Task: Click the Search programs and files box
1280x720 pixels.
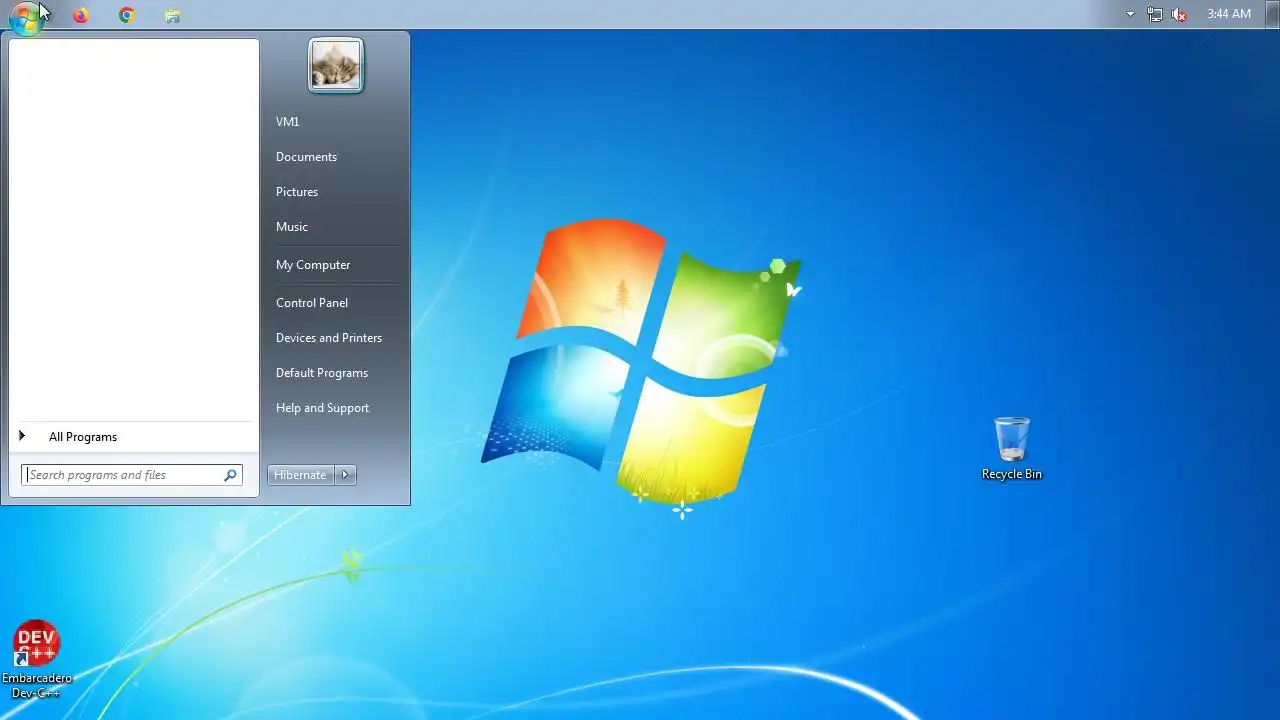Action: click(132, 475)
